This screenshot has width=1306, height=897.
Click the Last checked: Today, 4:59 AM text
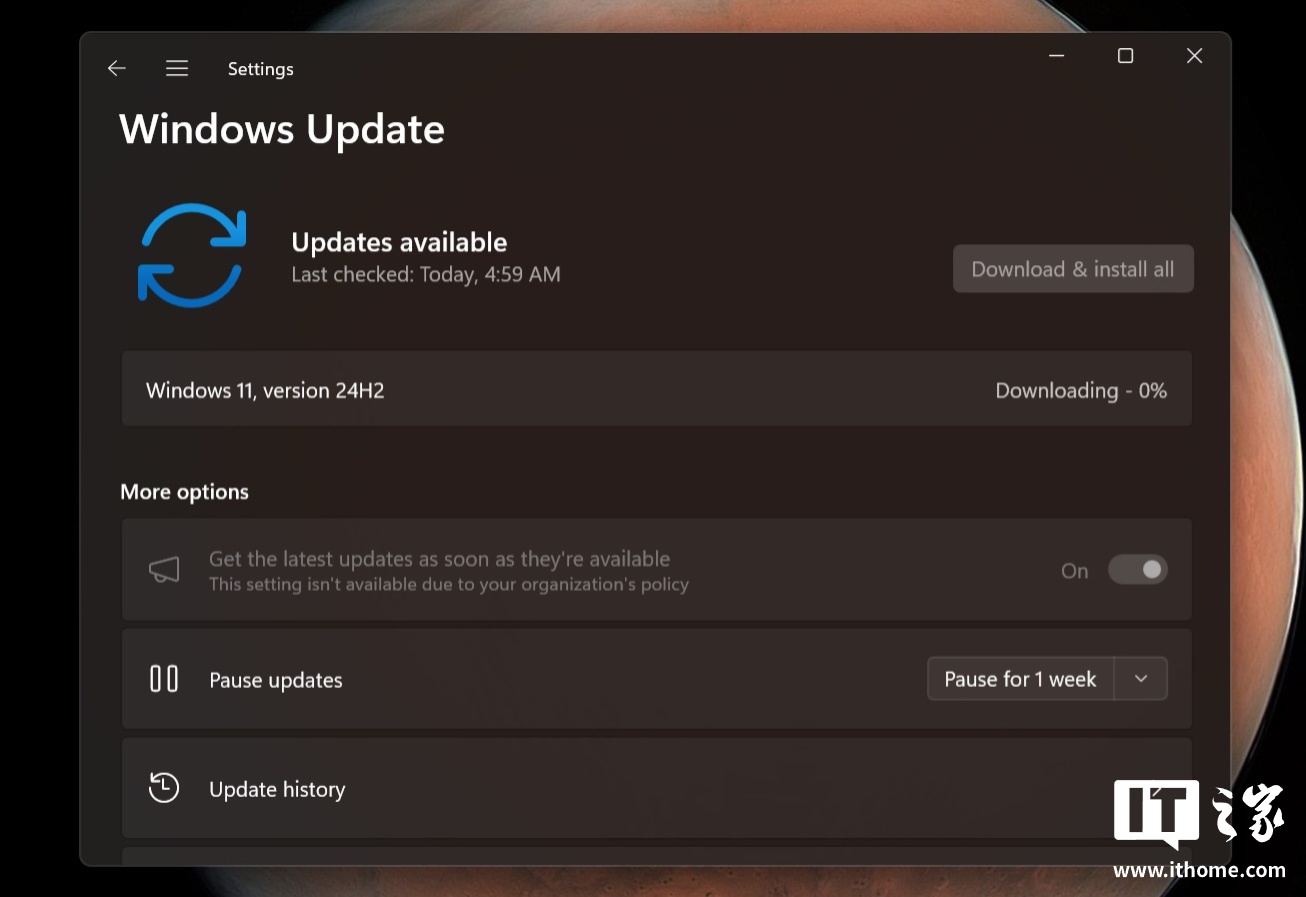click(426, 274)
